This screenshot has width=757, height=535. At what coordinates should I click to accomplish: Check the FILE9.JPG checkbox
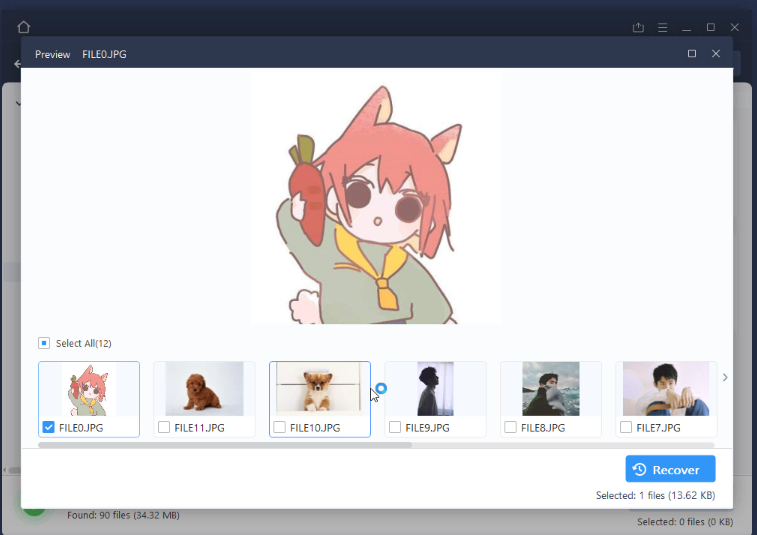(x=395, y=427)
